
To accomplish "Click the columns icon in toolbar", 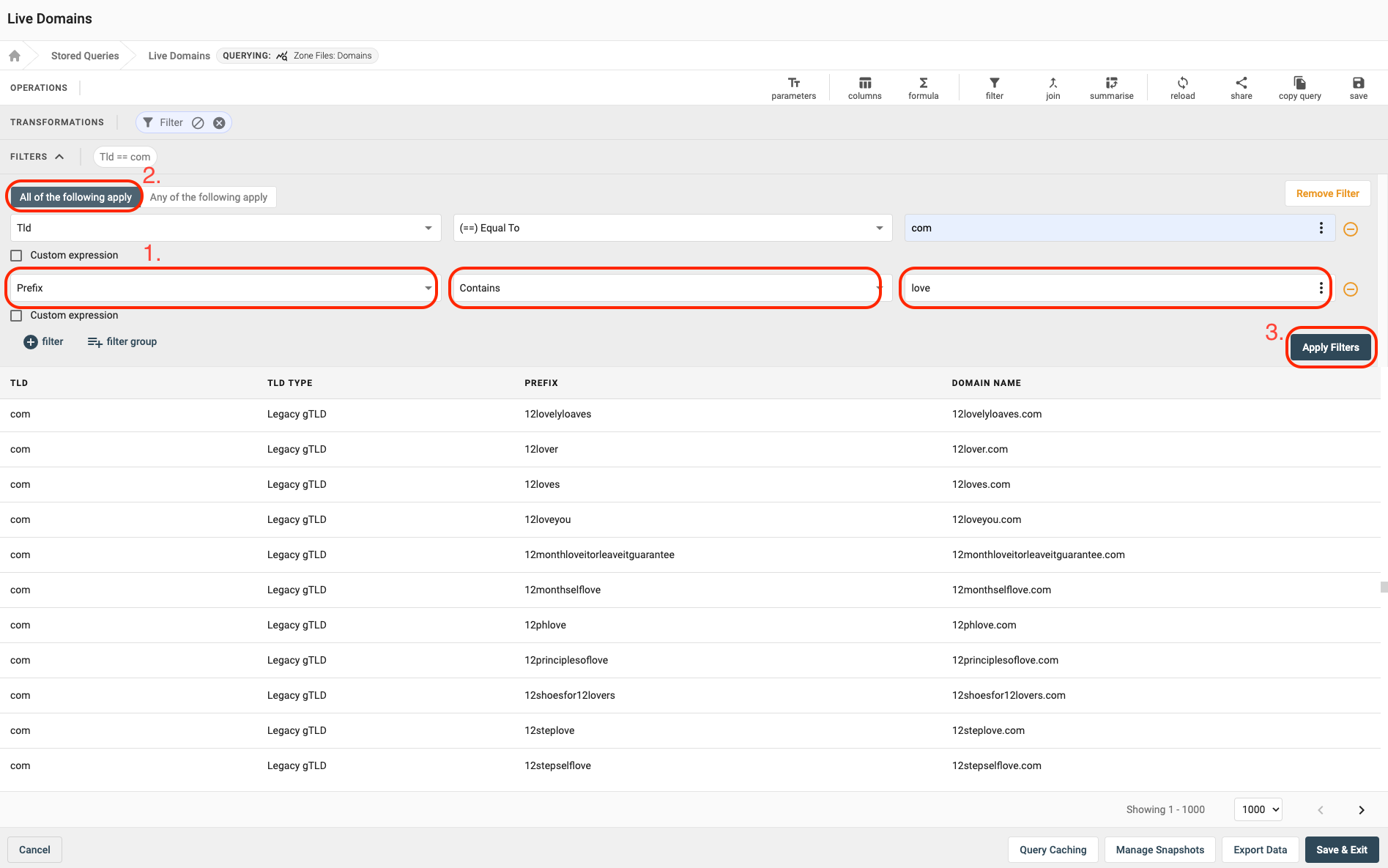I will [864, 87].
